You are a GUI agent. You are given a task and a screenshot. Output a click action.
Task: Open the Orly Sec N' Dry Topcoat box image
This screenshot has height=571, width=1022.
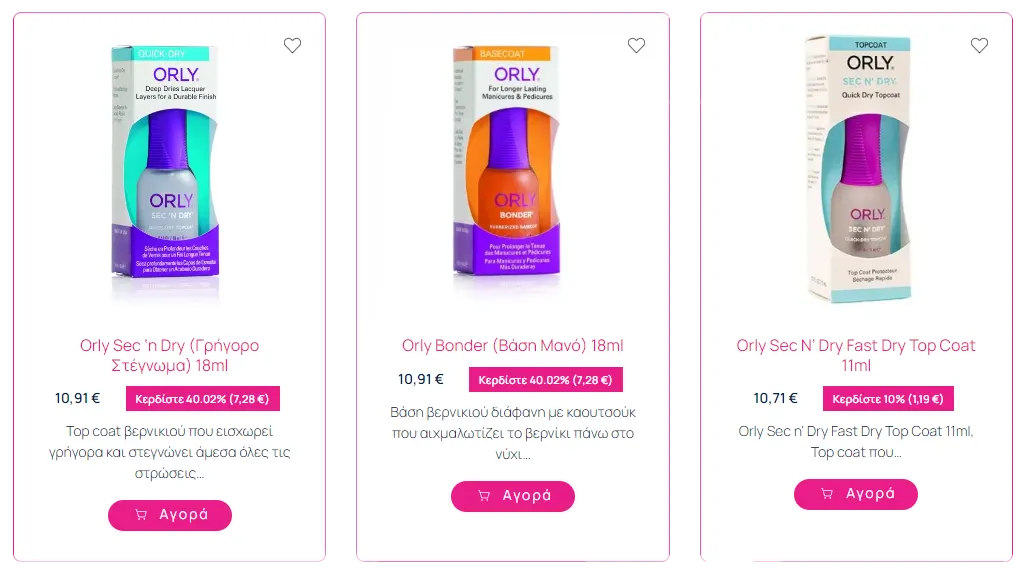(857, 169)
